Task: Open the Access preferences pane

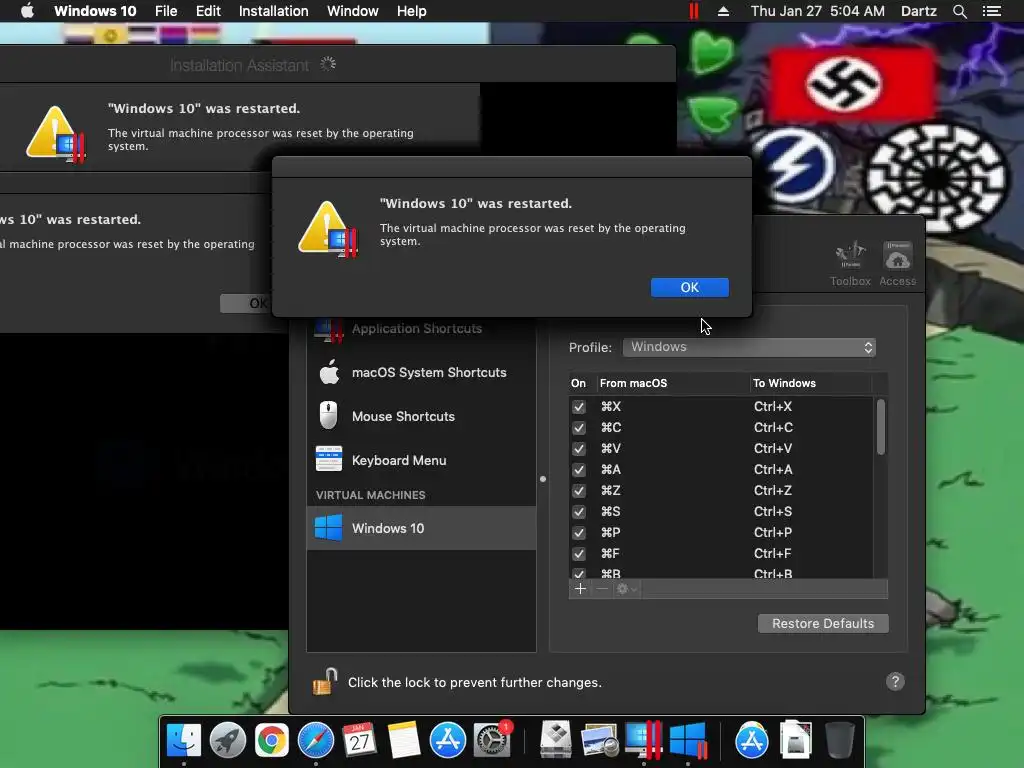Action: point(897,264)
